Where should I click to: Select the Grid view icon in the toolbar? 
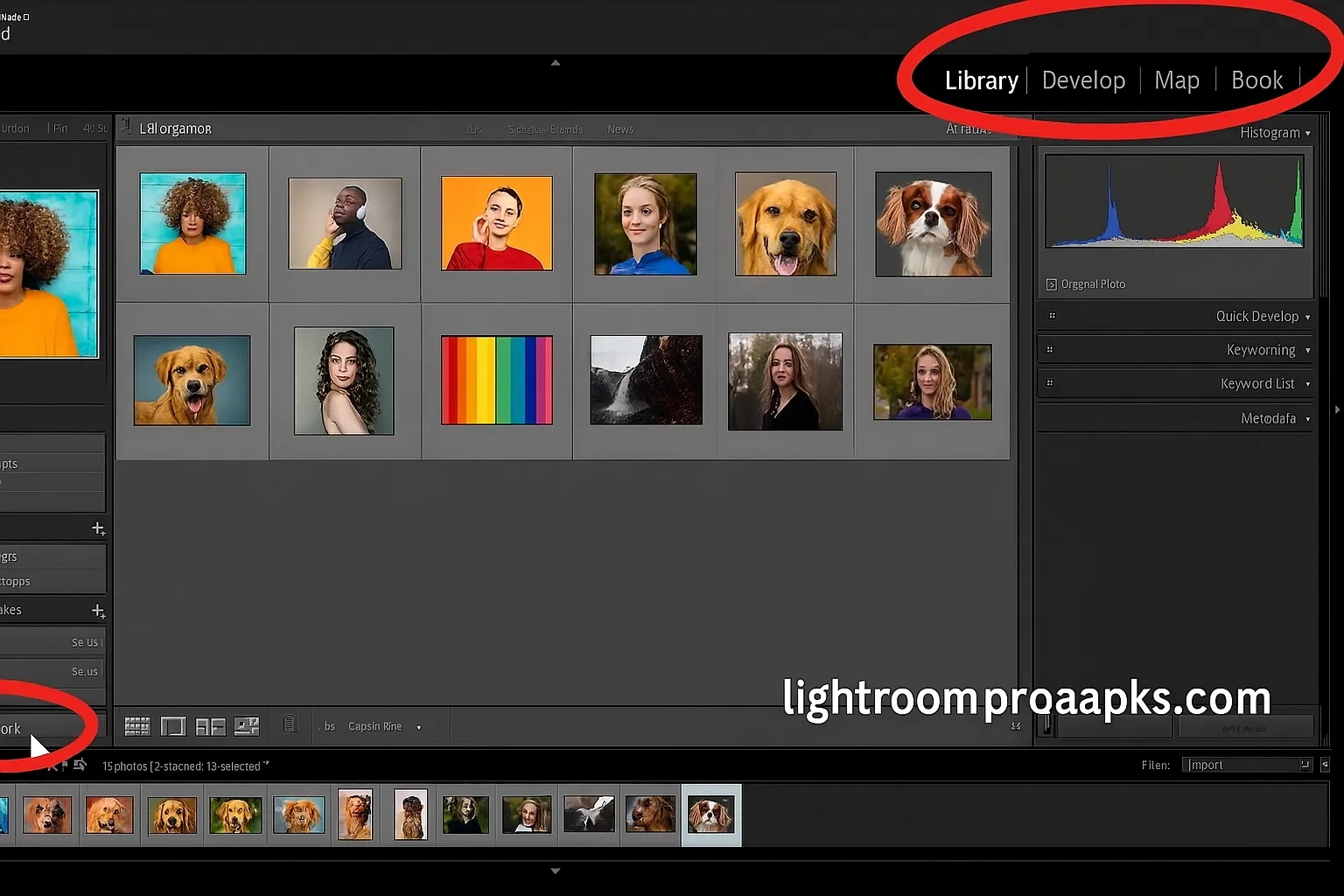136,726
